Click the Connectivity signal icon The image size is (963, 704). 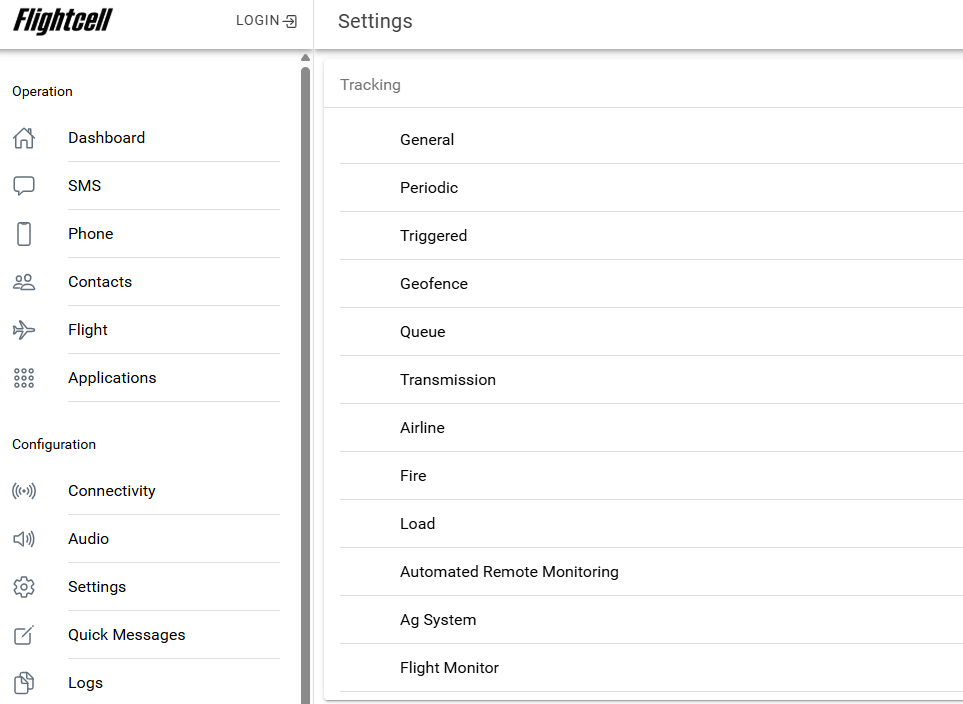(x=24, y=491)
